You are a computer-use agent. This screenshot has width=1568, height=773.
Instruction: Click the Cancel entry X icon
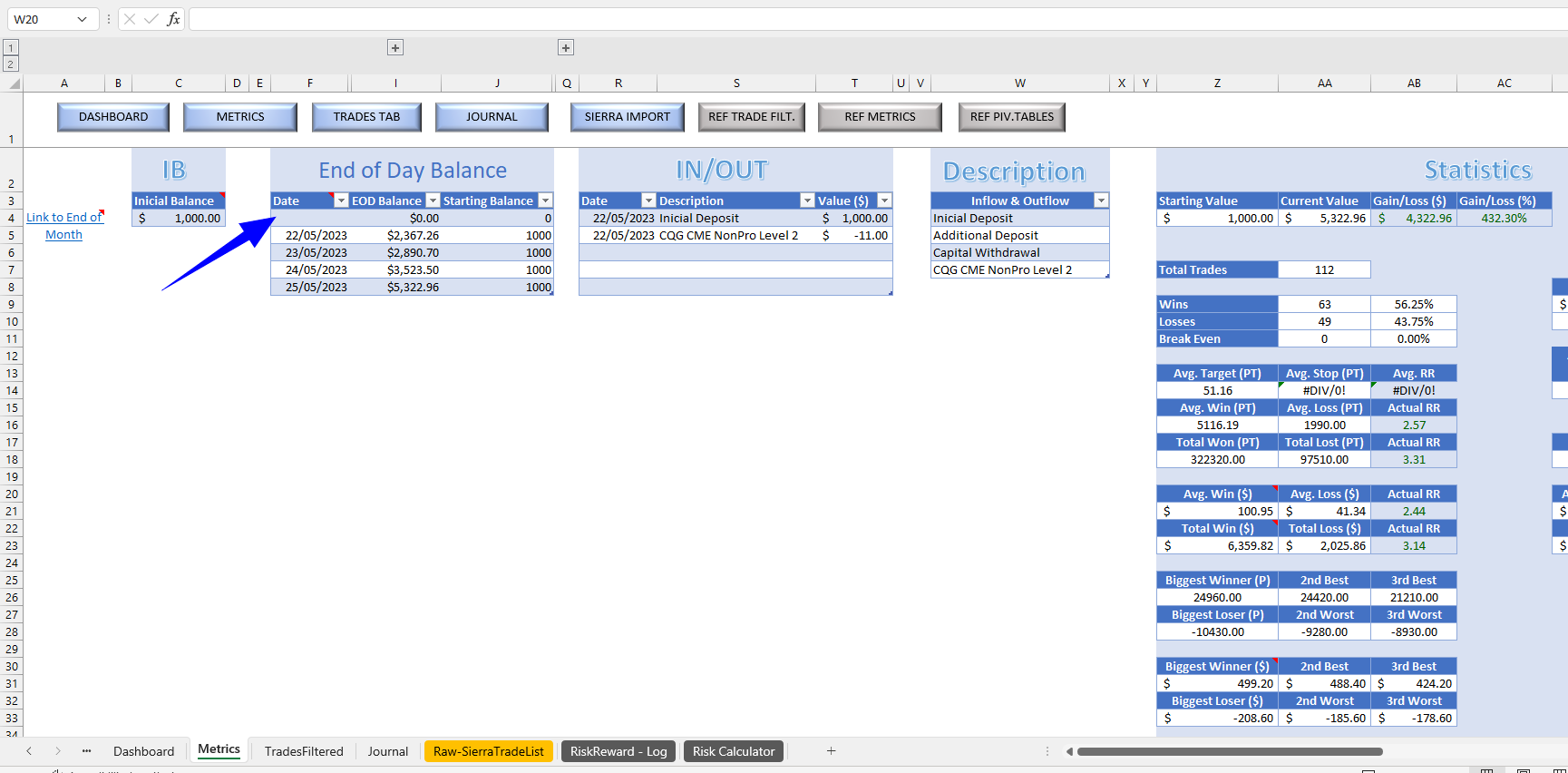tap(130, 19)
